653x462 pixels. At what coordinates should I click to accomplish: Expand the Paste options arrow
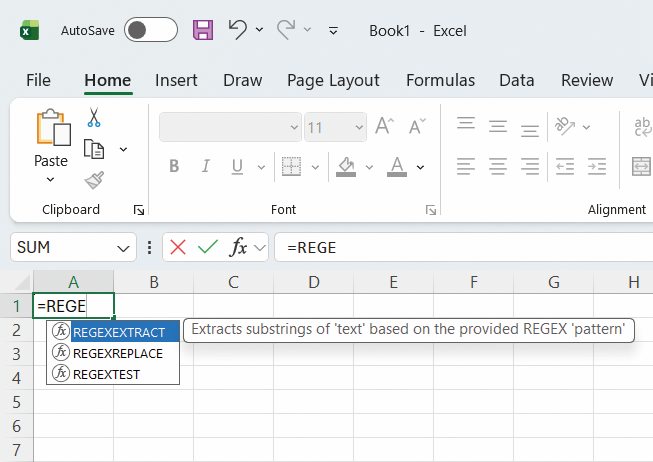50,180
